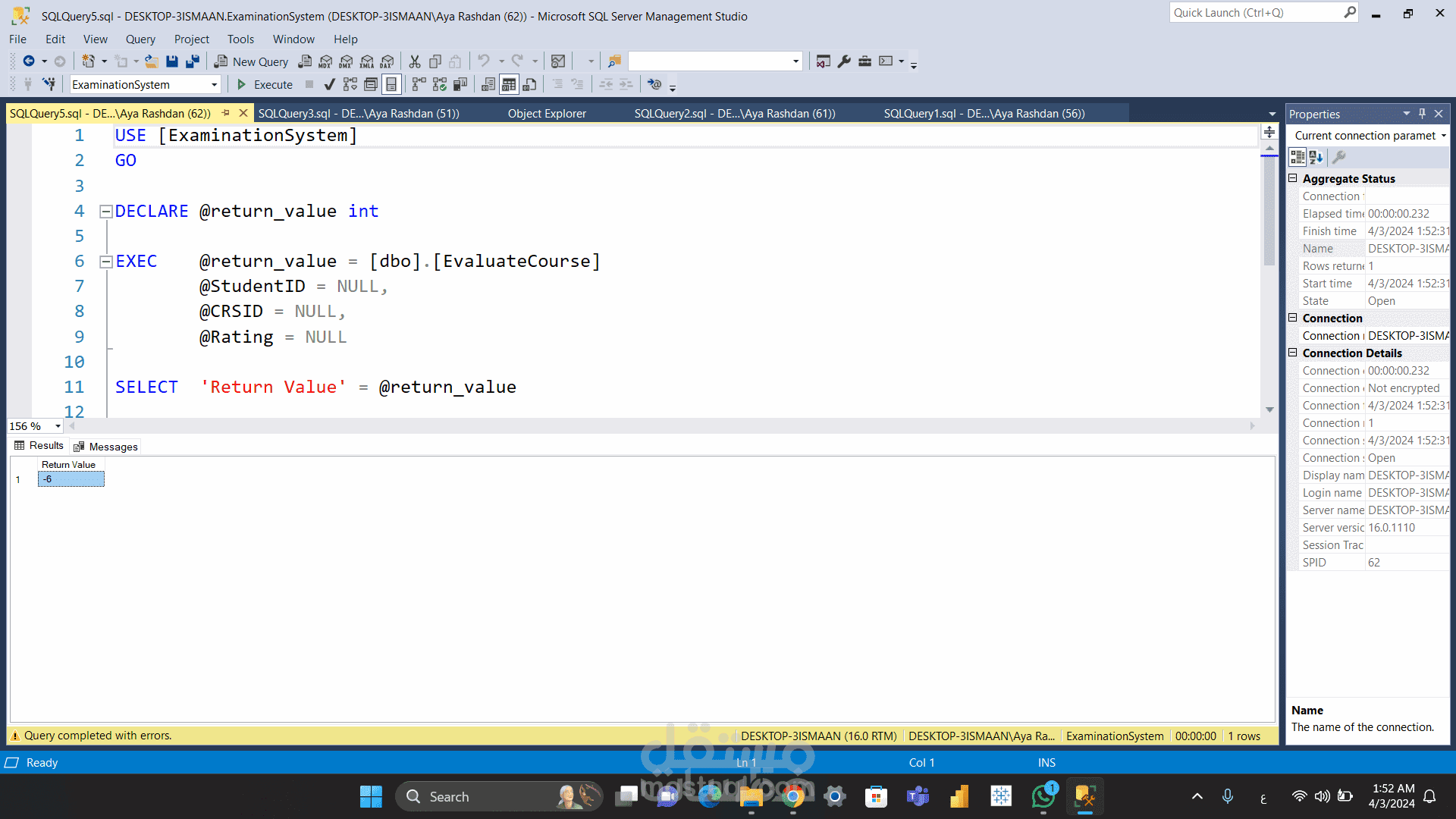Open the ExaminationSystem database dropdown

point(214,85)
